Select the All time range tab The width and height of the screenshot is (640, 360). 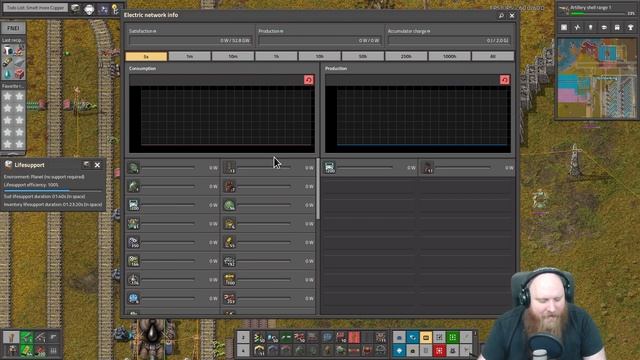coord(493,56)
